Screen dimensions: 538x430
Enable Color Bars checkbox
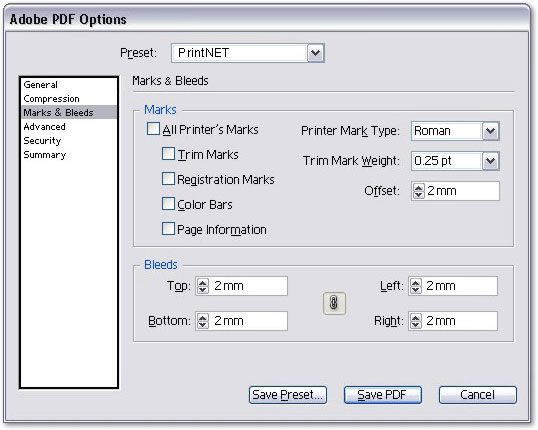(x=168, y=204)
